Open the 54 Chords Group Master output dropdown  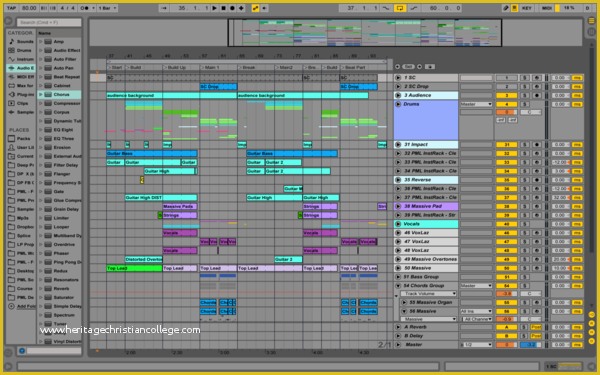point(476,286)
